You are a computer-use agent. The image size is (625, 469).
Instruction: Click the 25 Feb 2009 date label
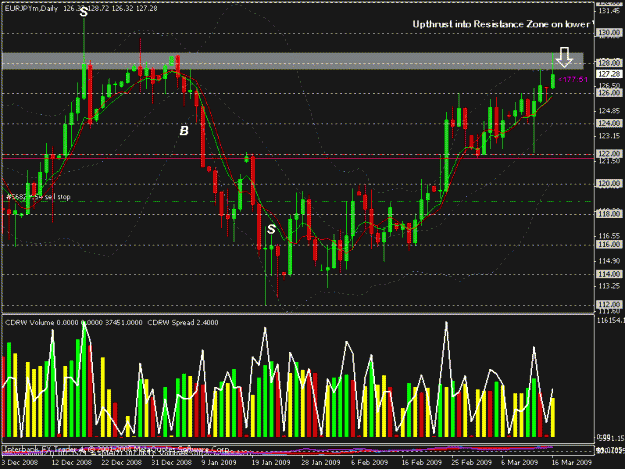point(472,462)
